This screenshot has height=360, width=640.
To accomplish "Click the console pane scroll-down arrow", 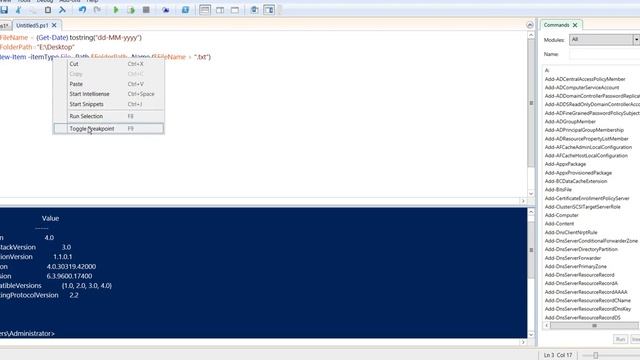I will [x=531, y=335].
